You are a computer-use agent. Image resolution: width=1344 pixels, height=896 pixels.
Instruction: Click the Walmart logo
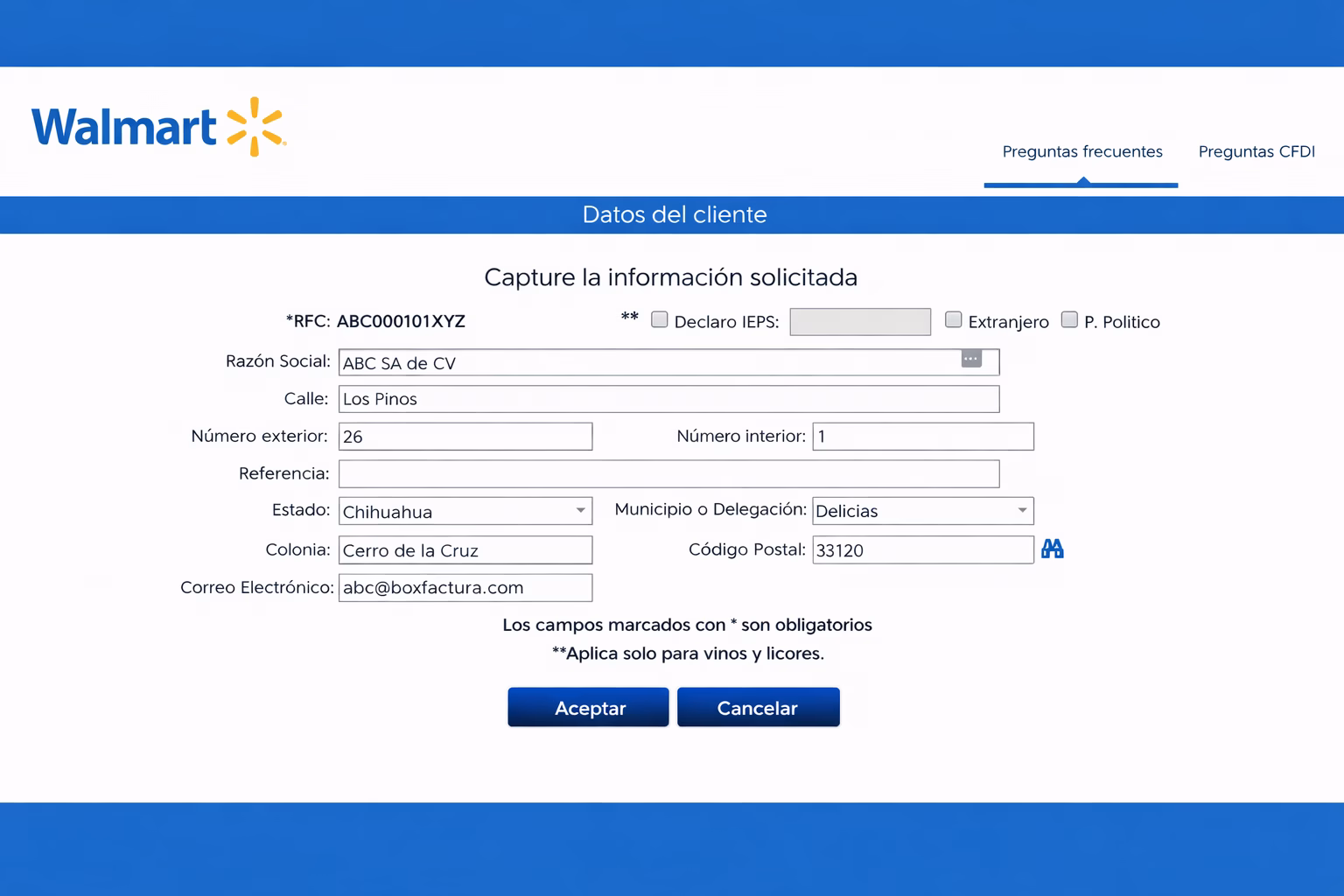(x=158, y=127)
